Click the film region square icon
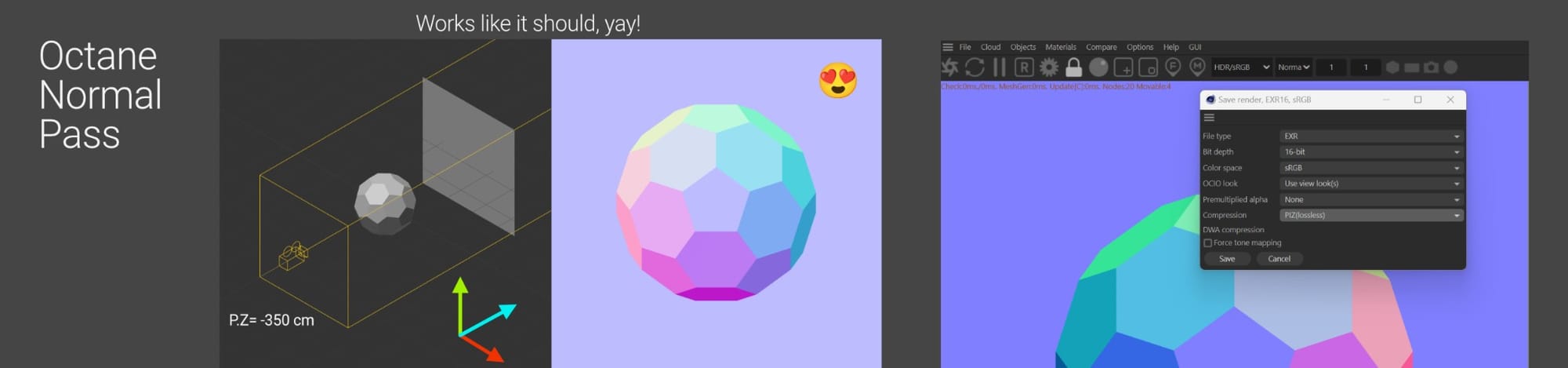The image size is (1568, 368). (x=1148, y=67)
